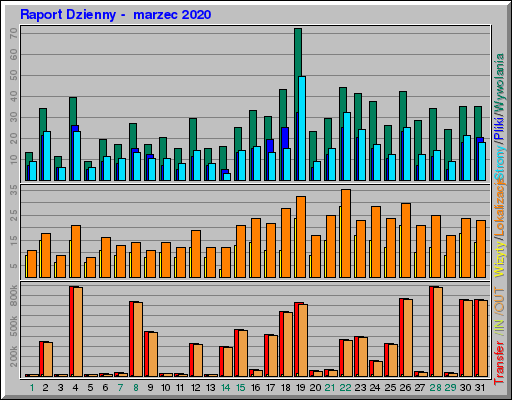Click day label 19 on x-axis

pos(301,388)
